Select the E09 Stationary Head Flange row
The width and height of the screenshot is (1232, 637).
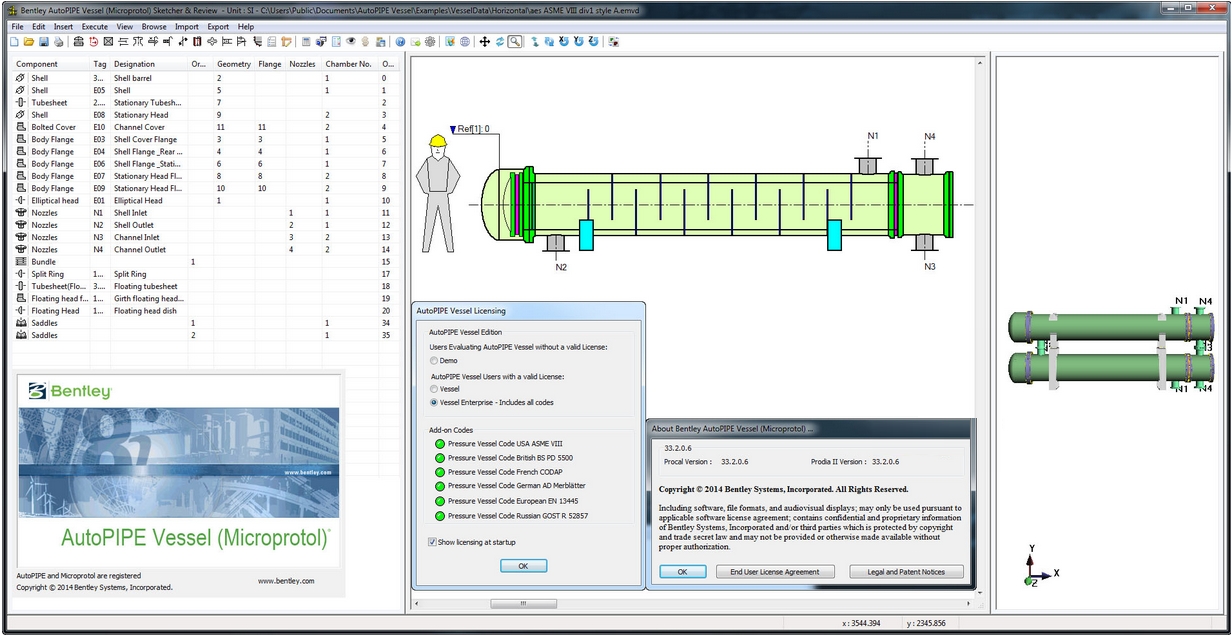click(205, 188)
